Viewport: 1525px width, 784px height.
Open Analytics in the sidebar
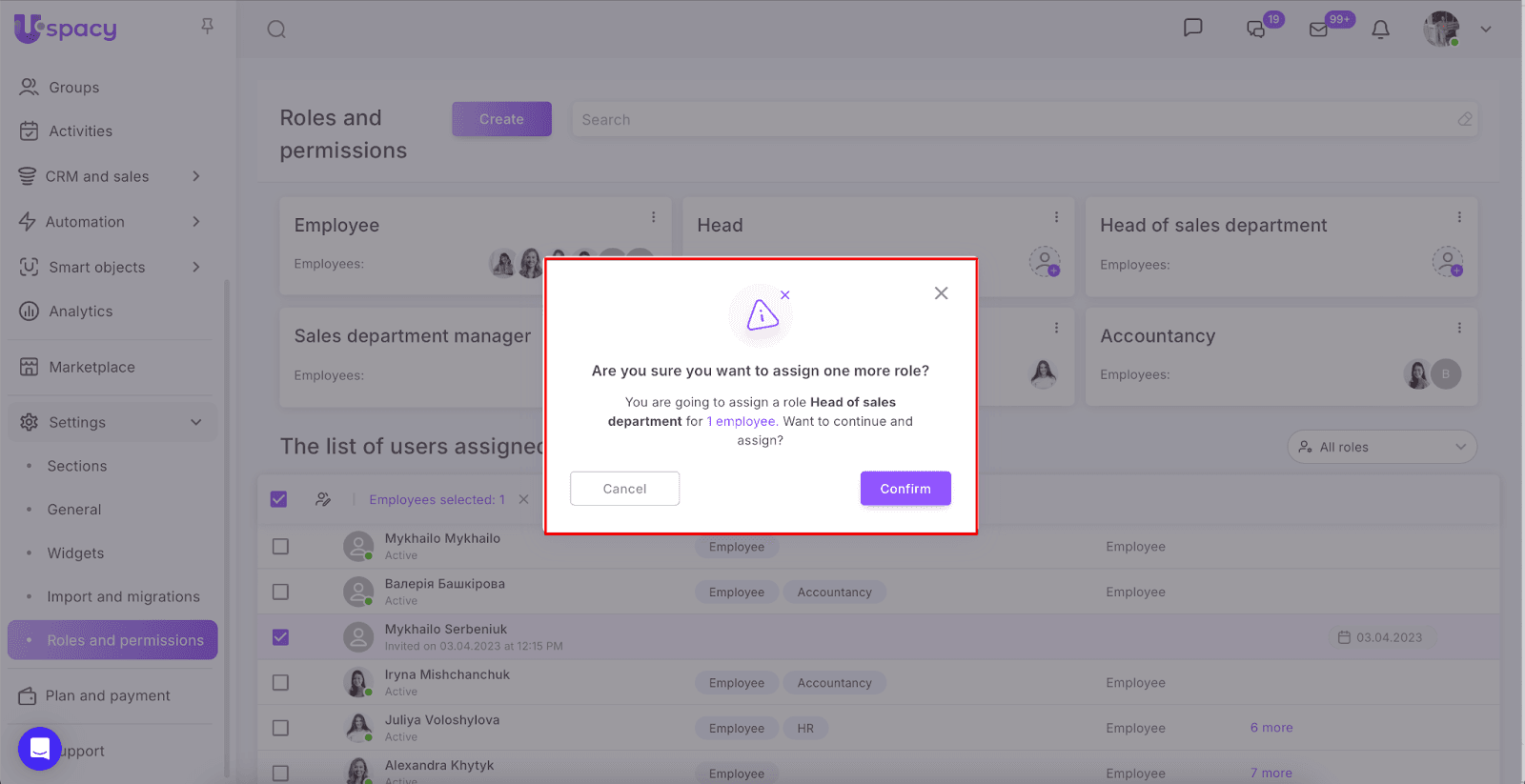pyautogui.click(x=80, y=312)
